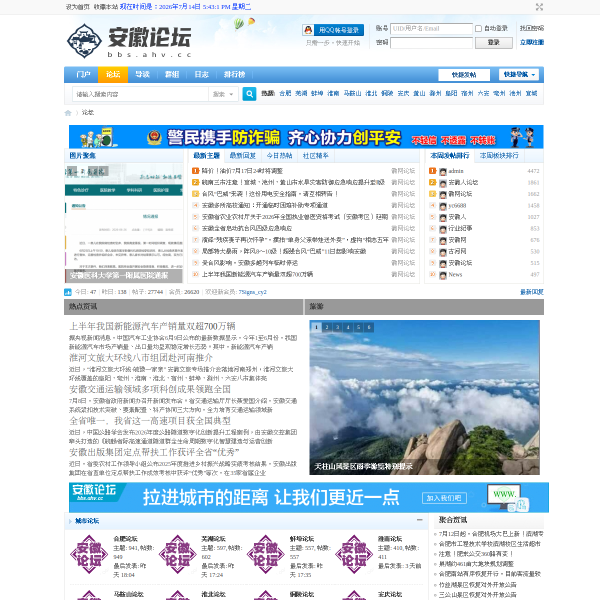The height and width of the screenshot is (600, 600).
Task: Click the login button
Action: (x=494, y=42)
